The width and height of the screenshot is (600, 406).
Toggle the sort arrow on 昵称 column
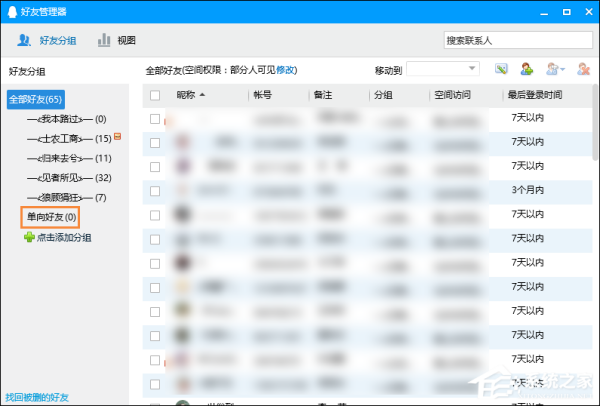point(202,95)
